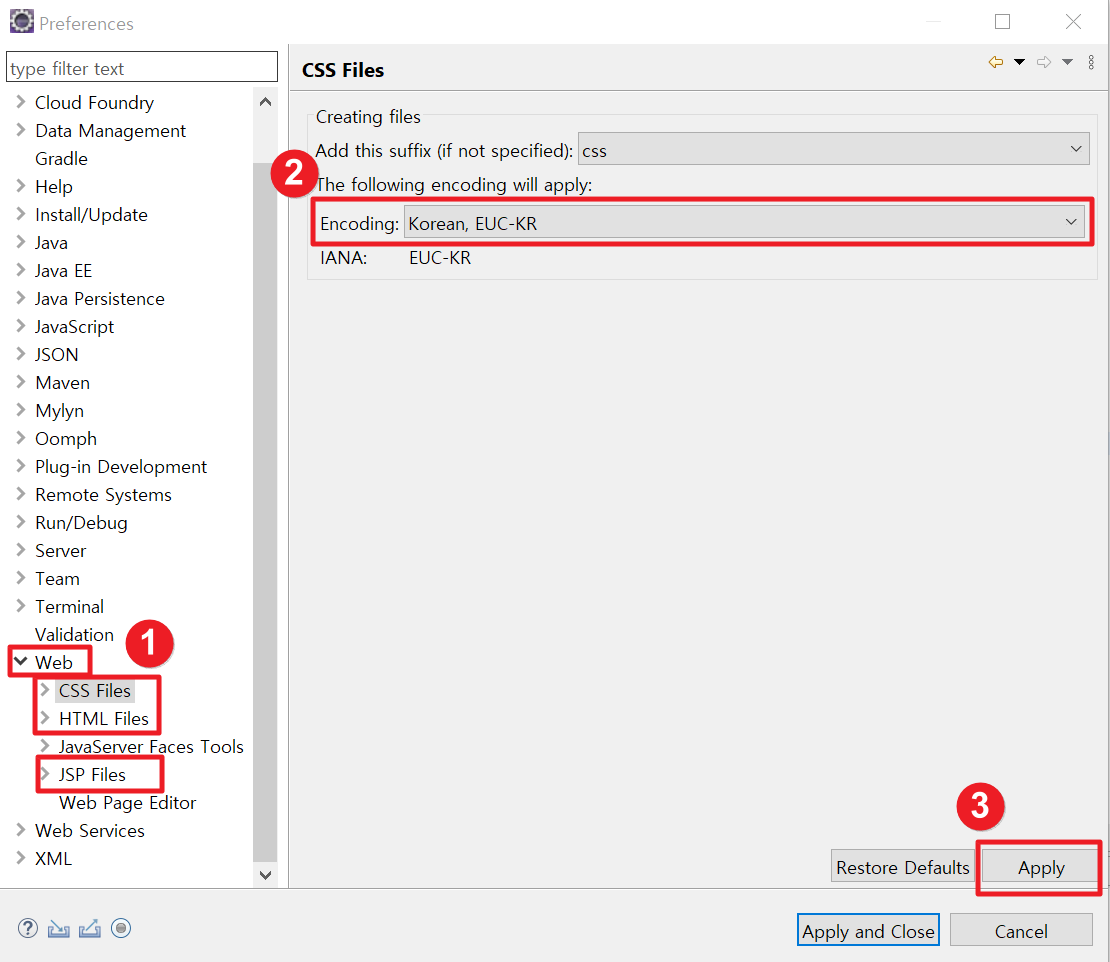Select Gradle in the preferences tree
This screenshot has width=1110, height=962.
(62, 159)
